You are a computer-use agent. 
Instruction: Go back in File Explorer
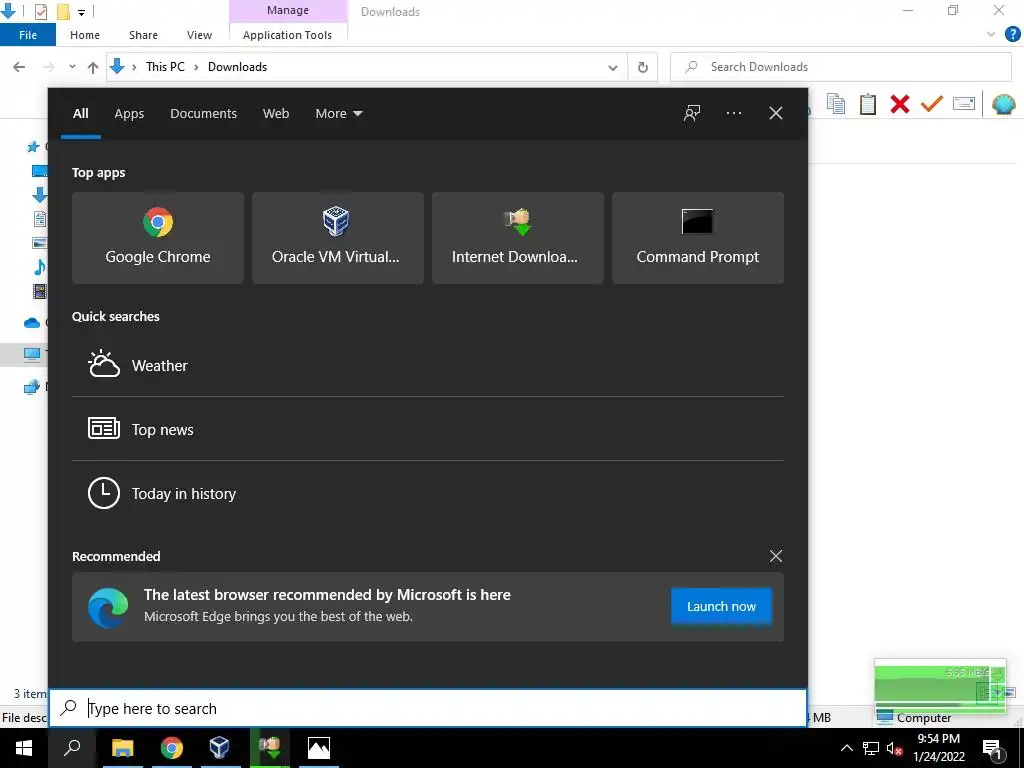coord(19,67)
